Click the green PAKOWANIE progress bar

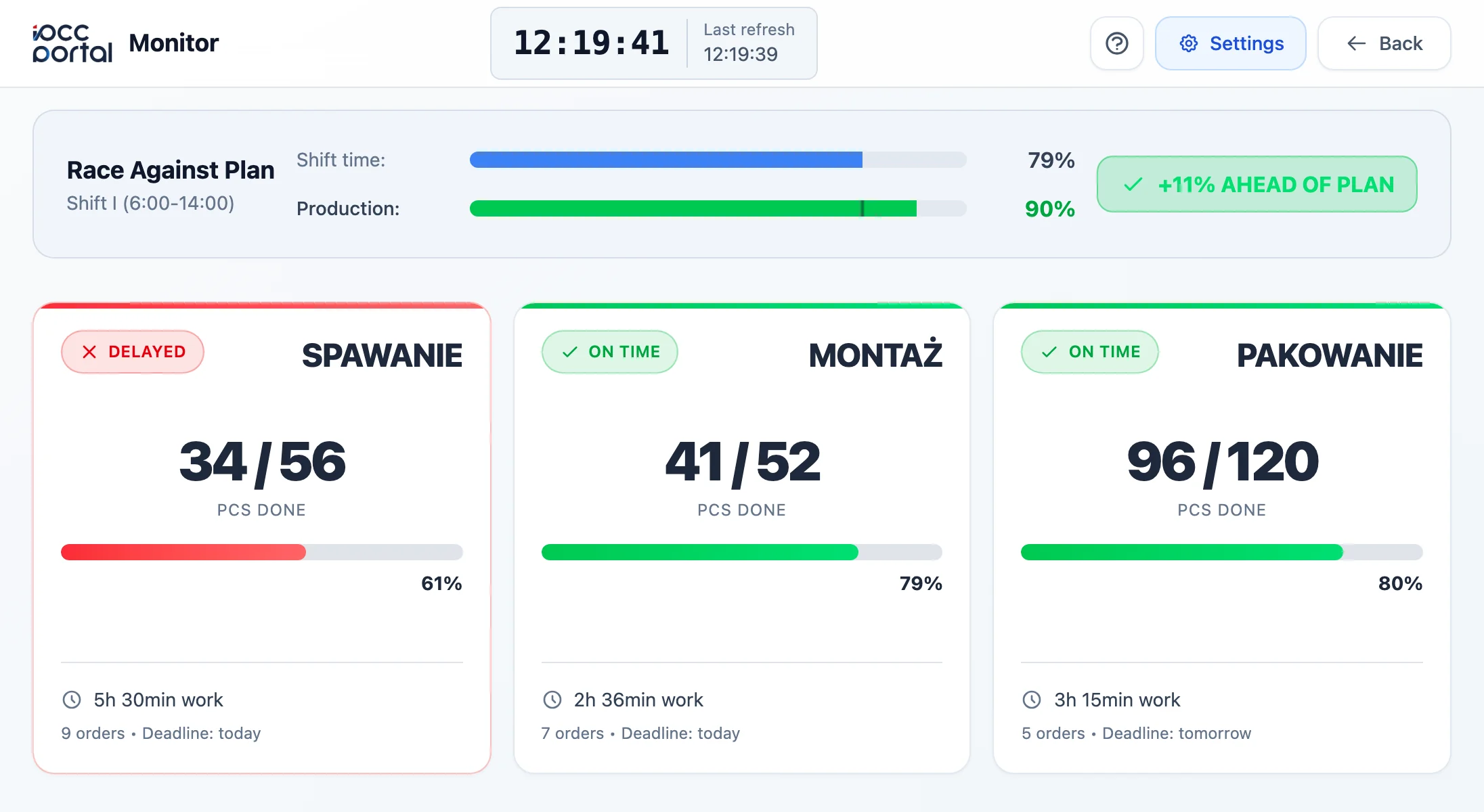1222,552
